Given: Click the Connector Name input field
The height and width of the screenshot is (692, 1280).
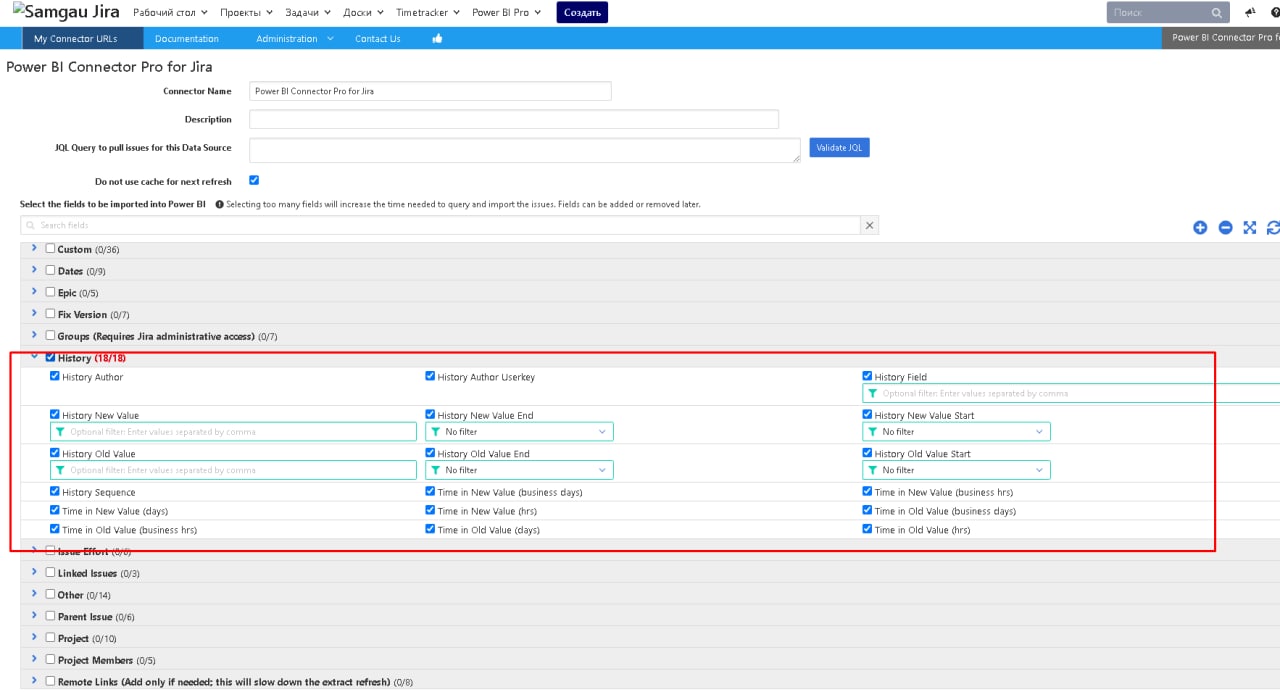Looking at the screenshot, I should [x=430, y=91].
